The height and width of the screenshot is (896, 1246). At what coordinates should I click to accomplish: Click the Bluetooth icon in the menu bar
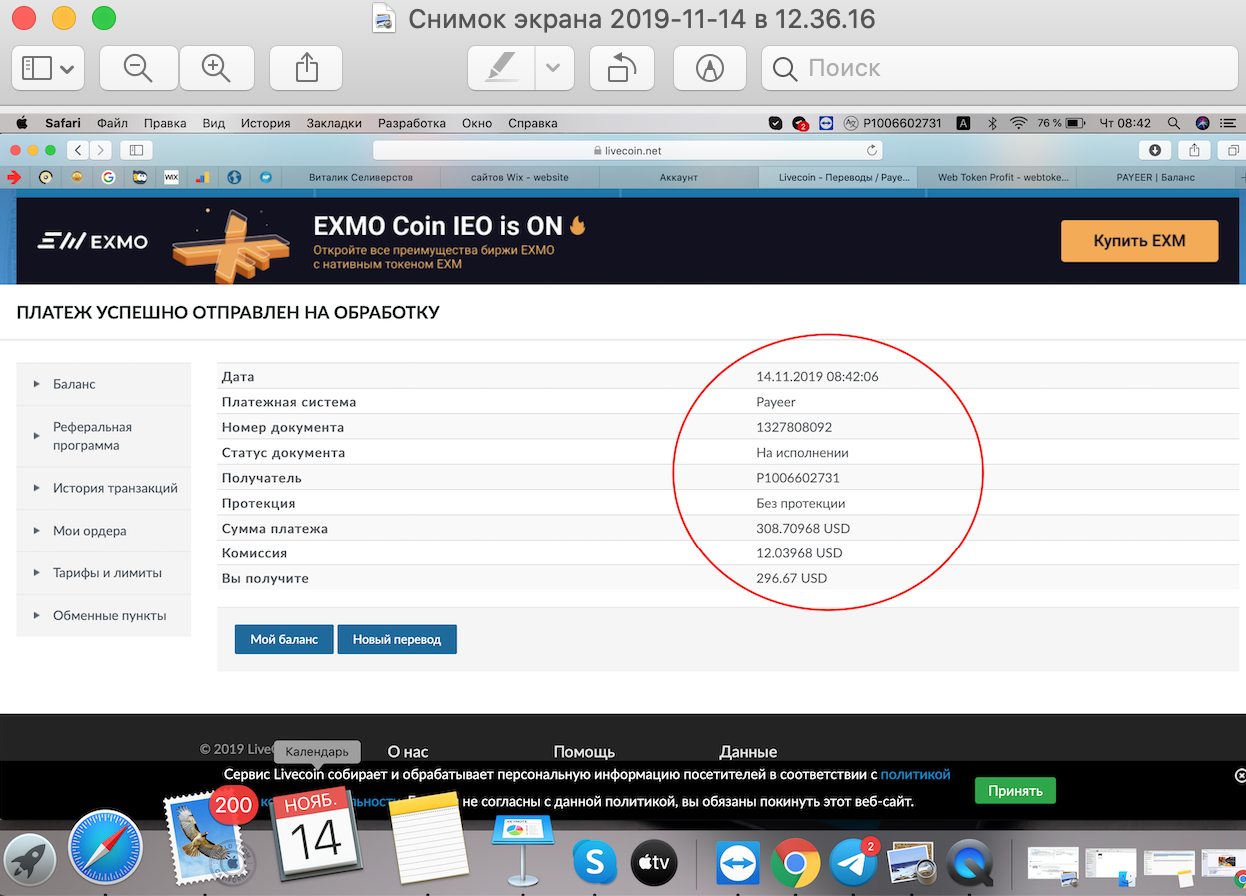993,123
